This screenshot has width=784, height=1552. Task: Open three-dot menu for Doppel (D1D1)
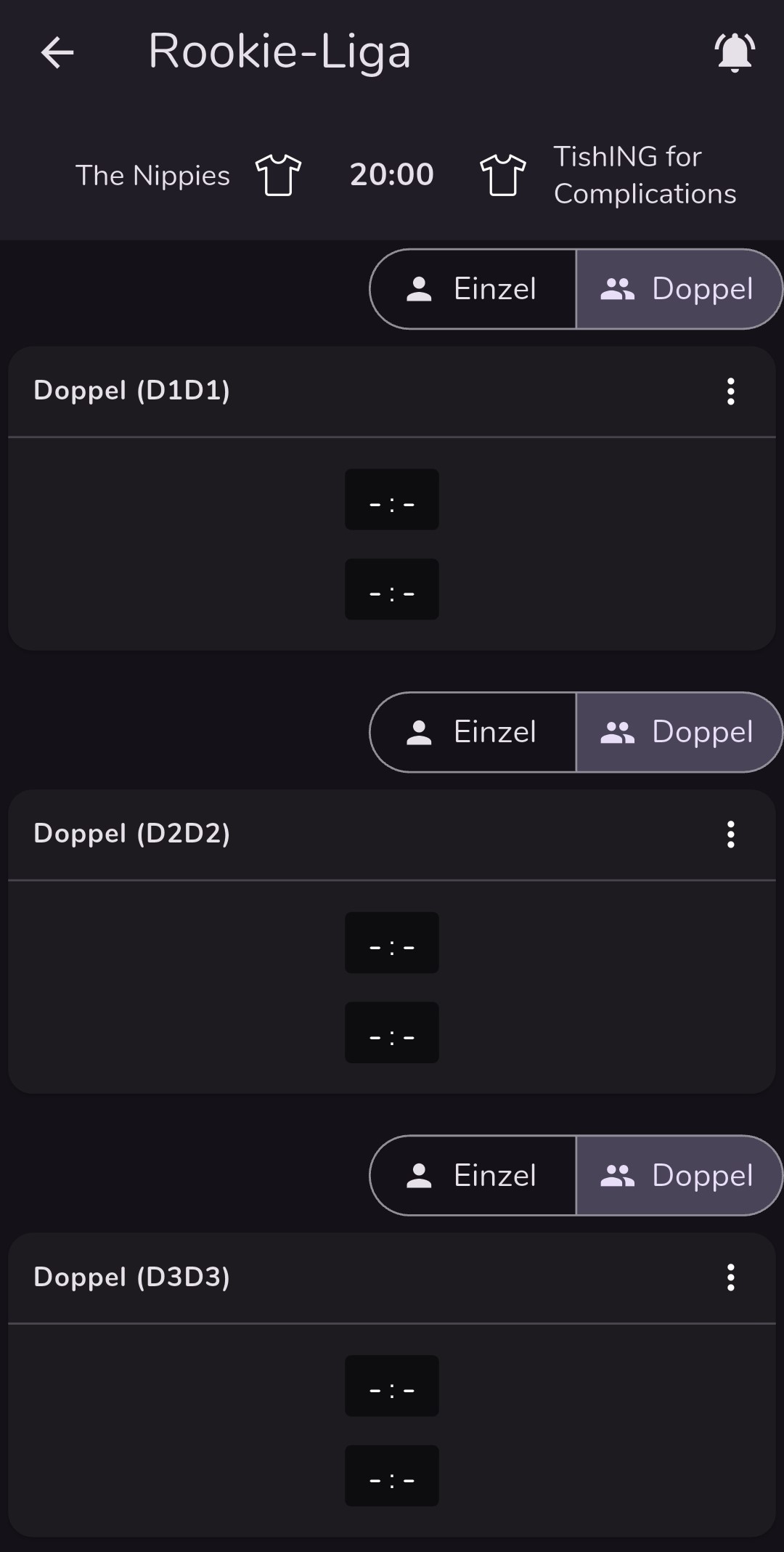click(x=731, y=391)
